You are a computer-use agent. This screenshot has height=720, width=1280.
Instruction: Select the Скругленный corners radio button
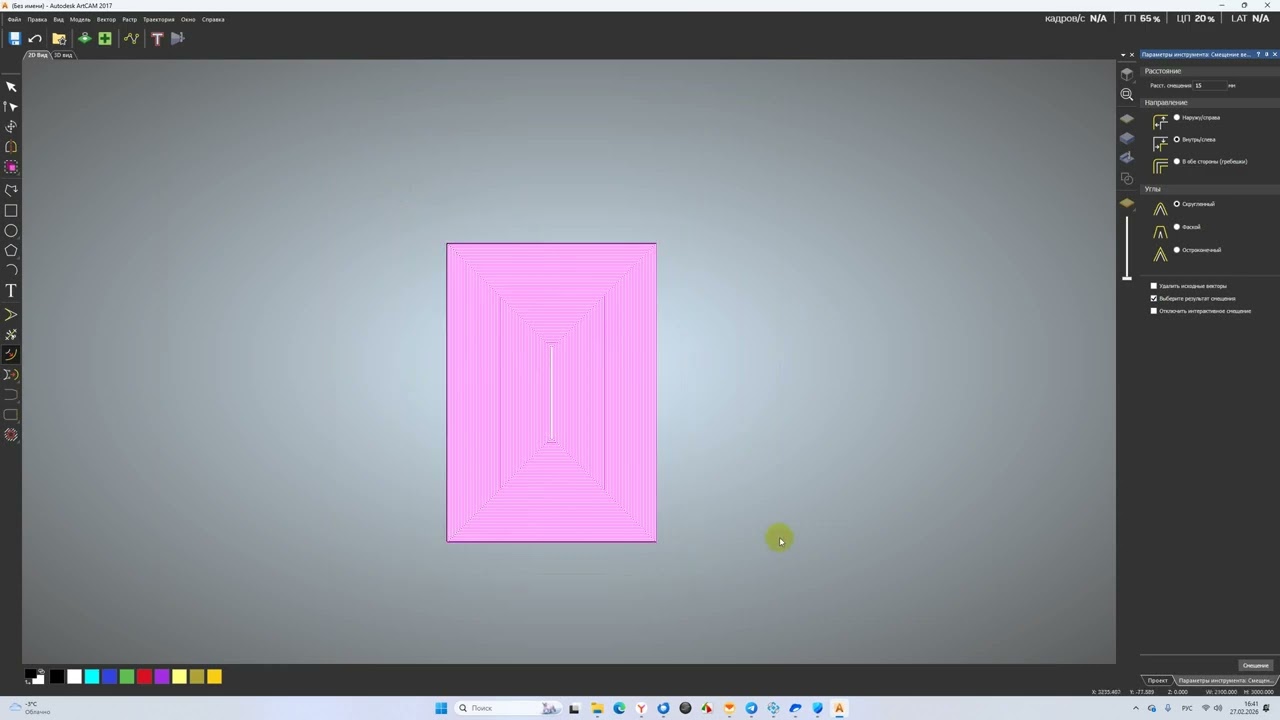click(1177, 204)
